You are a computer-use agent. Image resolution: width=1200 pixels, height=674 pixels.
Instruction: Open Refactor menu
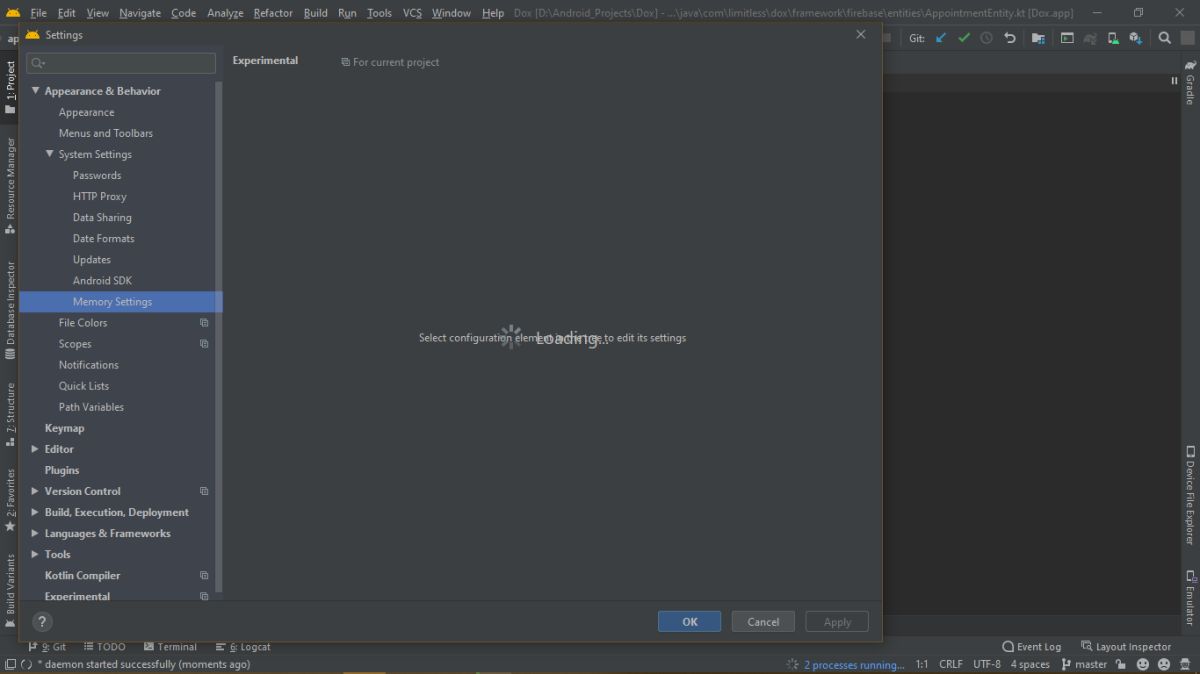pyautogui.click(x=273, y=13)
